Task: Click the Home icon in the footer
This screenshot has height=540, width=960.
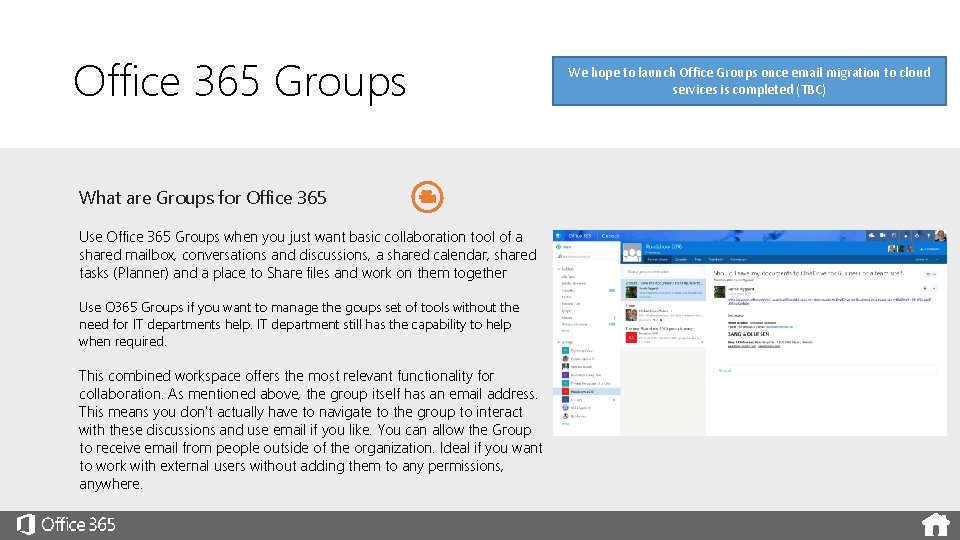Action: (936, 525)
